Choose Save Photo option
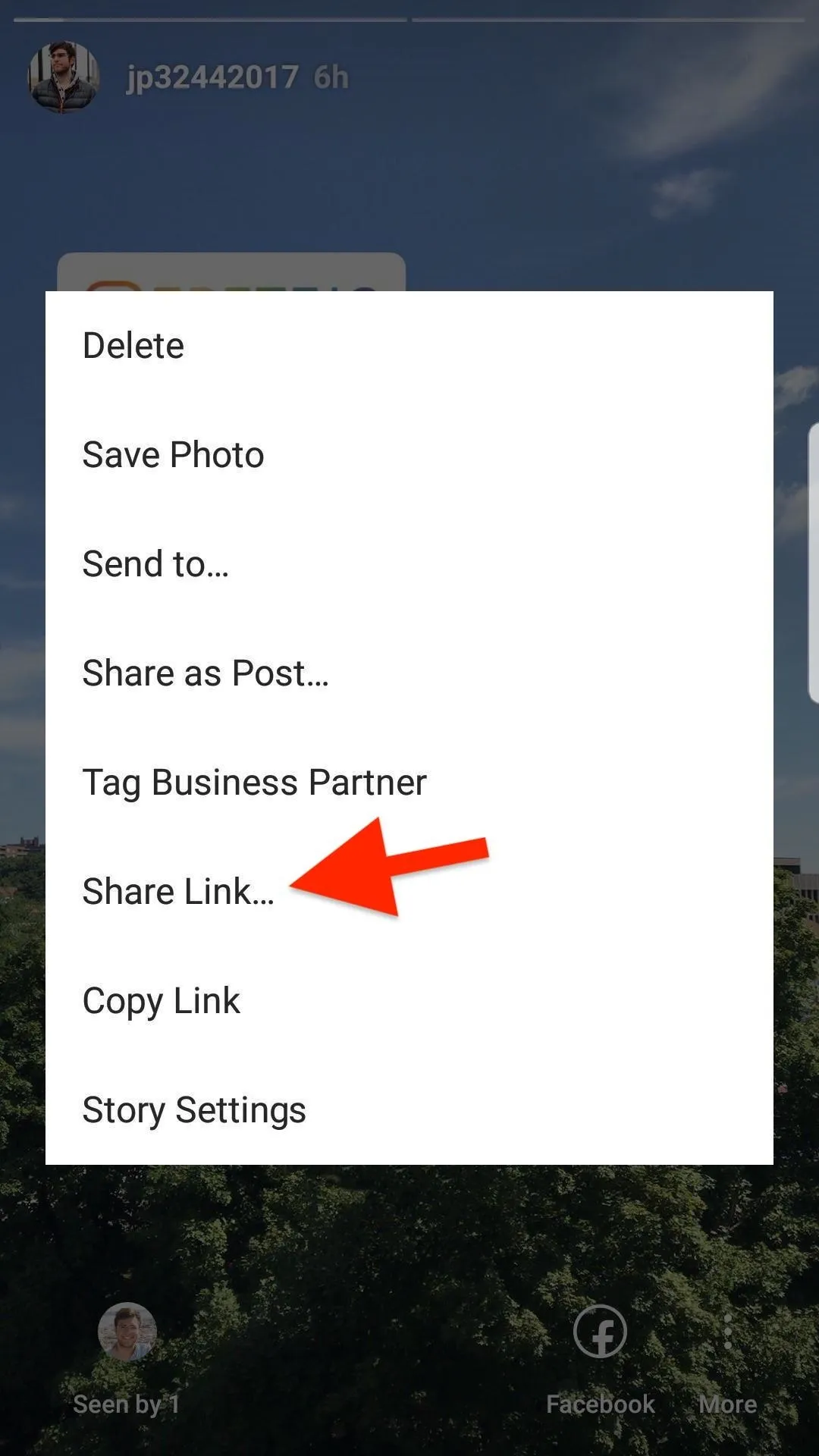Screen dimensions: 819x1456 click(x=409, y=455)
